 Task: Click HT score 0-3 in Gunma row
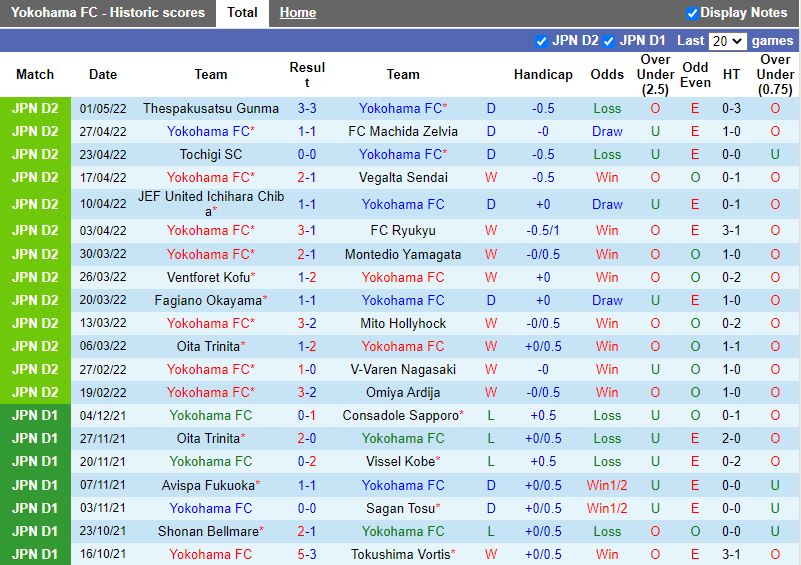pos(731,108)
